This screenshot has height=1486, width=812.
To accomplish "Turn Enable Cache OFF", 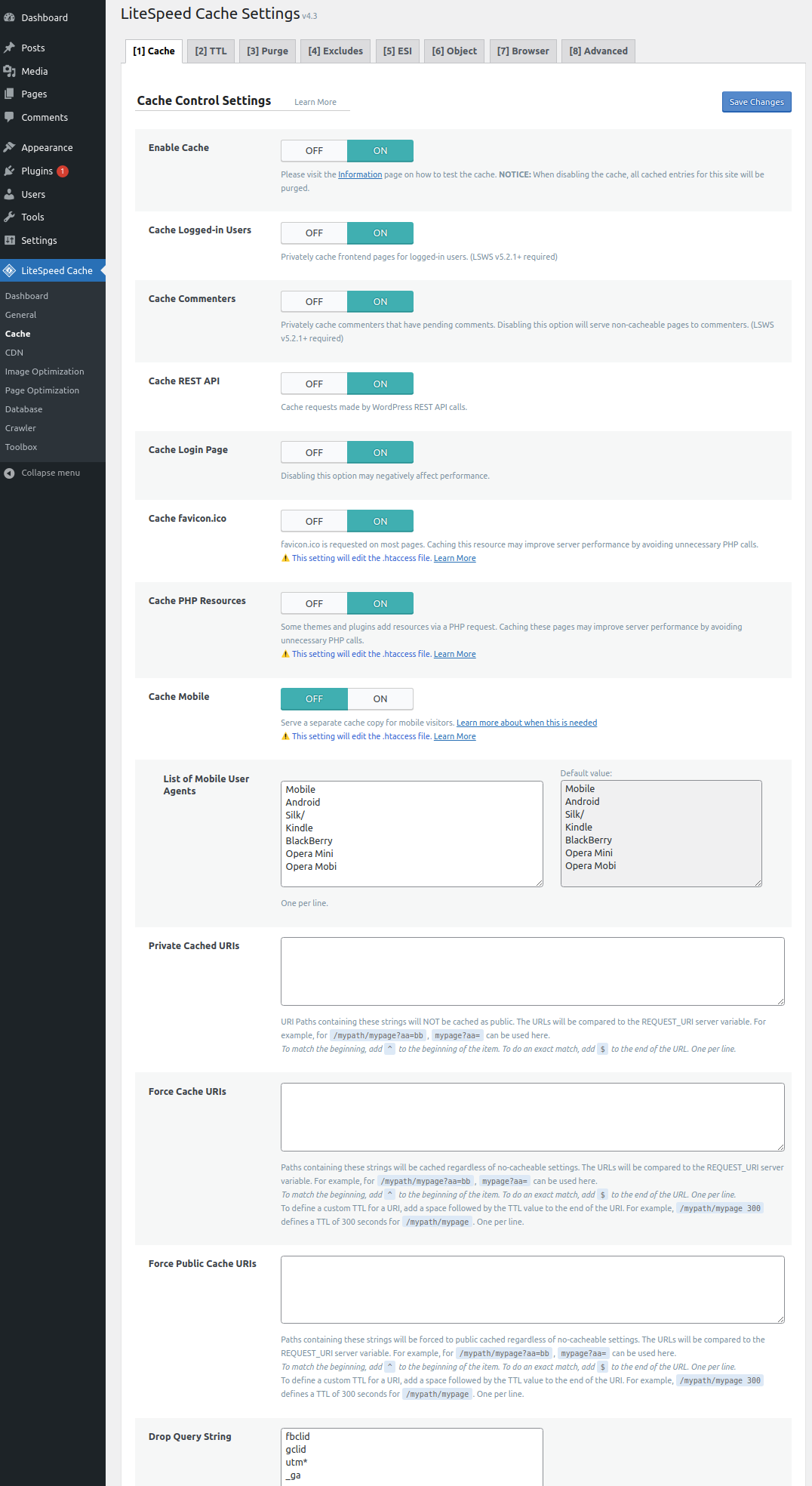I will (x=314, y=151).
